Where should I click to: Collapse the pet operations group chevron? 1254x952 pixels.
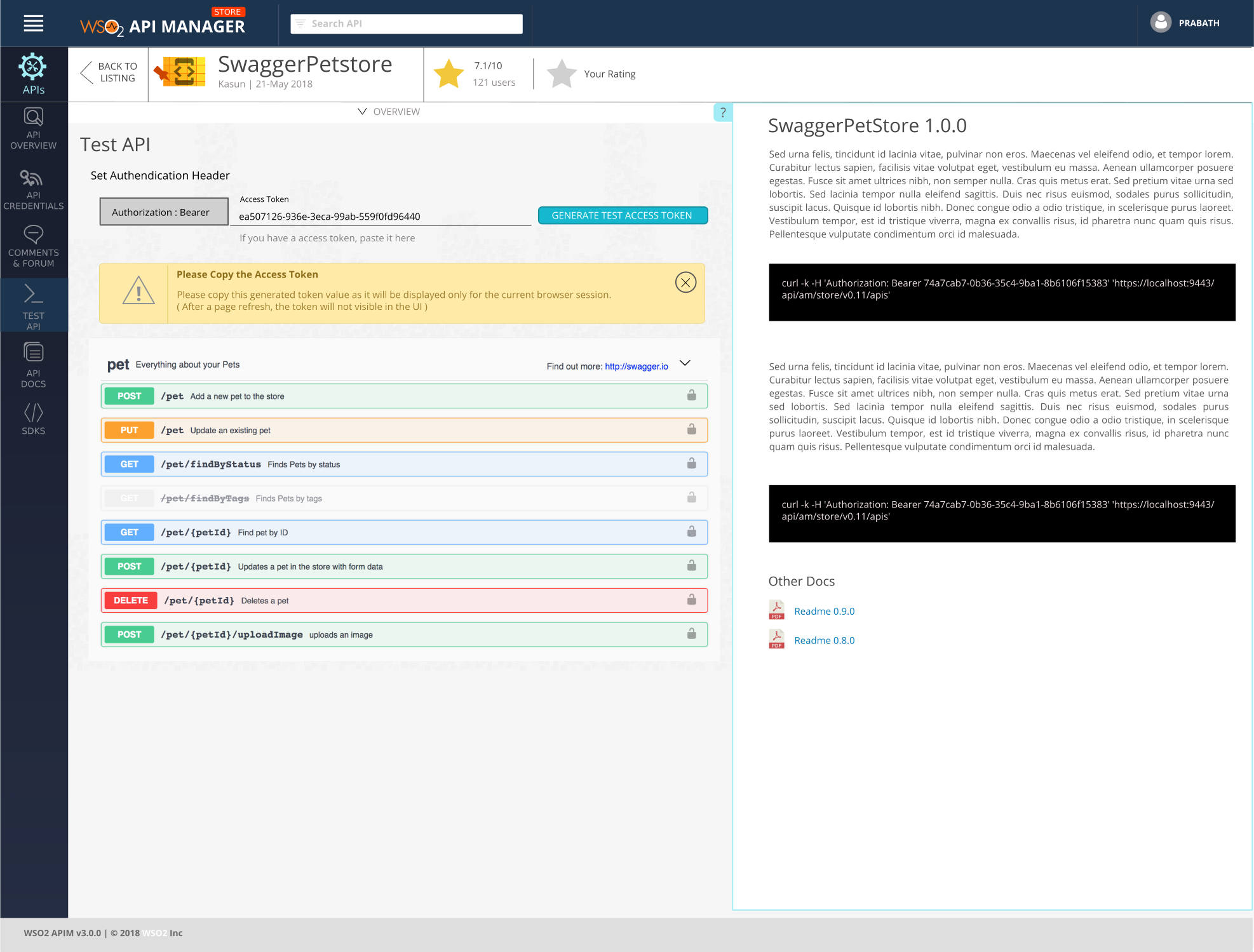[685, 363]
